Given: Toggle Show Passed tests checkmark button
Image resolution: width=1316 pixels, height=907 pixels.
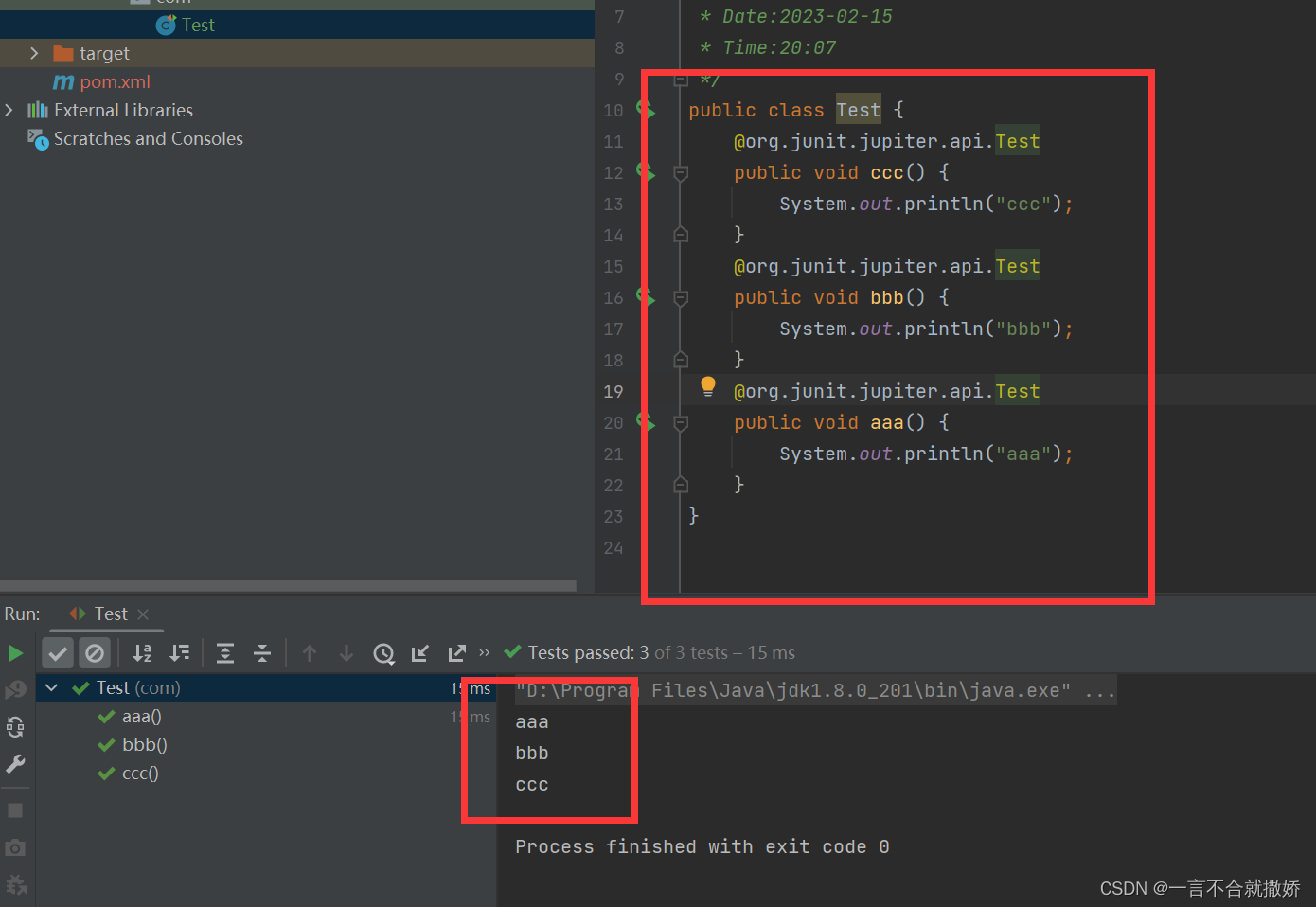Looking at the screenshot, I should [58, 653].
